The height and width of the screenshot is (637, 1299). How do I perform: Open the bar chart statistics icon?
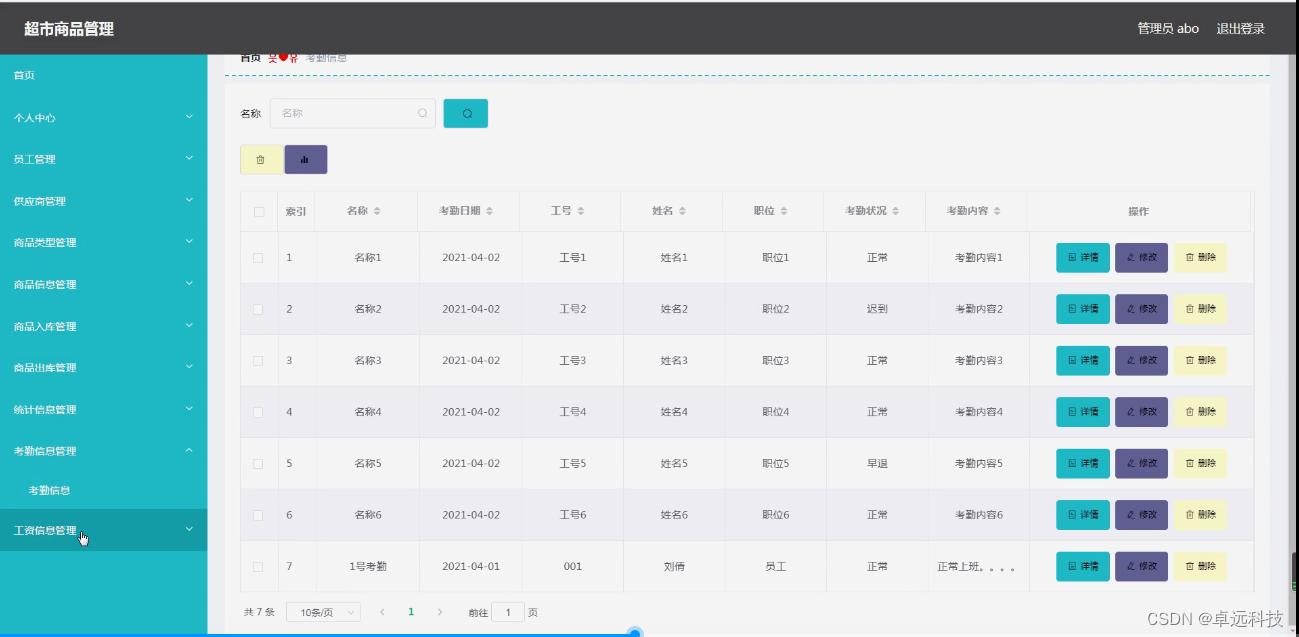pos(306,159)
